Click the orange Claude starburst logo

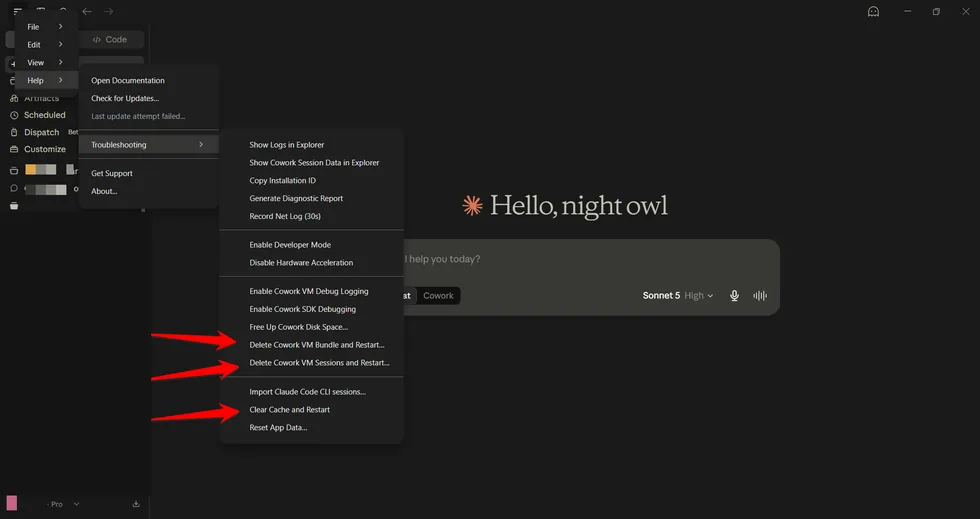[x=472, y=206]
